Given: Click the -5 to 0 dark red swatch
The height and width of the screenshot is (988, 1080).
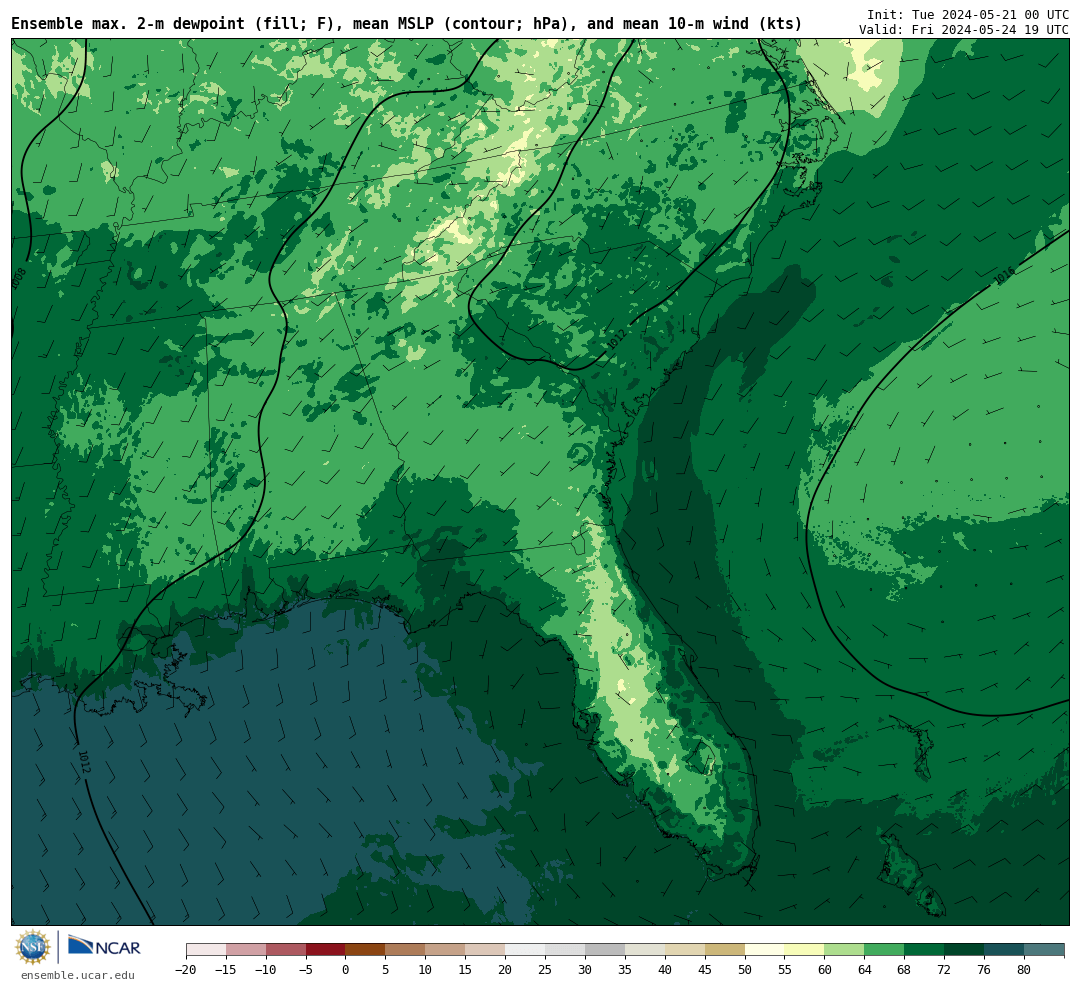Looking at the screenshot, I should tap(326, 949).
